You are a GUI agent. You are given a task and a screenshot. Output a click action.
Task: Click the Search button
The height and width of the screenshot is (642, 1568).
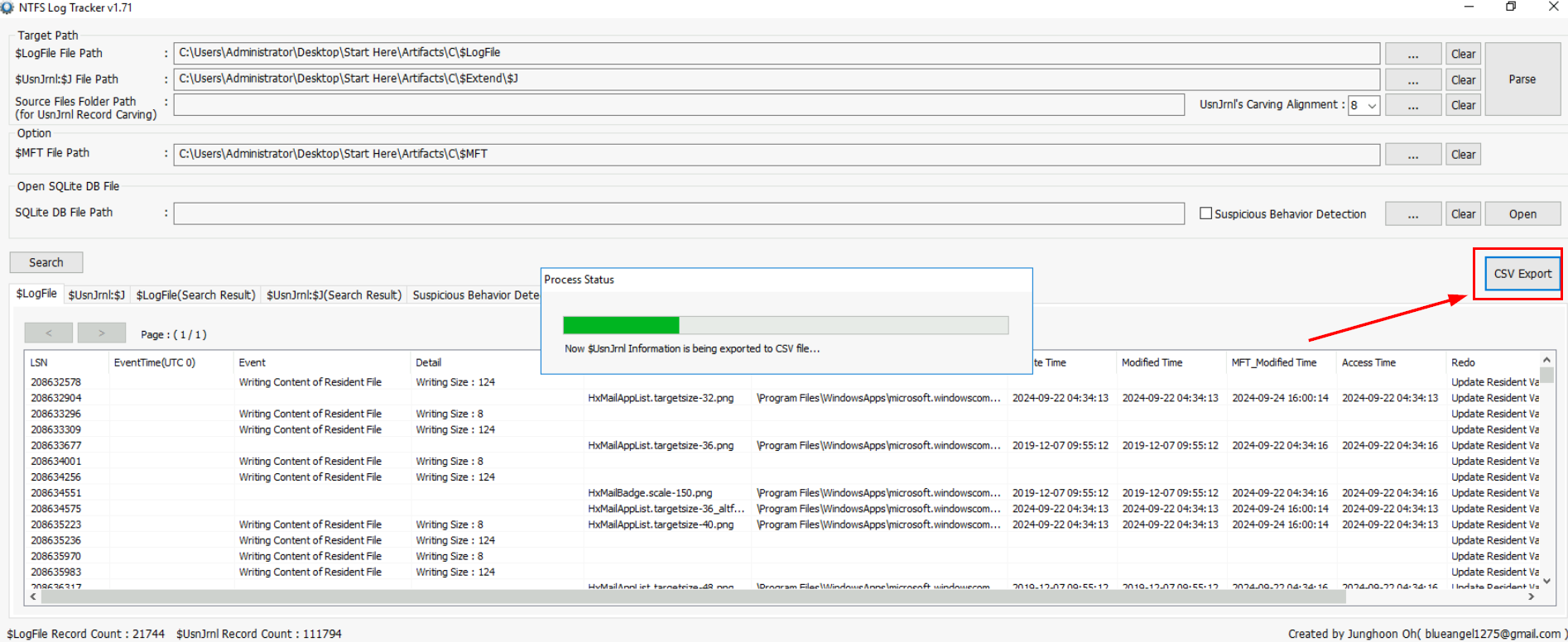click(x=46, y=262)
